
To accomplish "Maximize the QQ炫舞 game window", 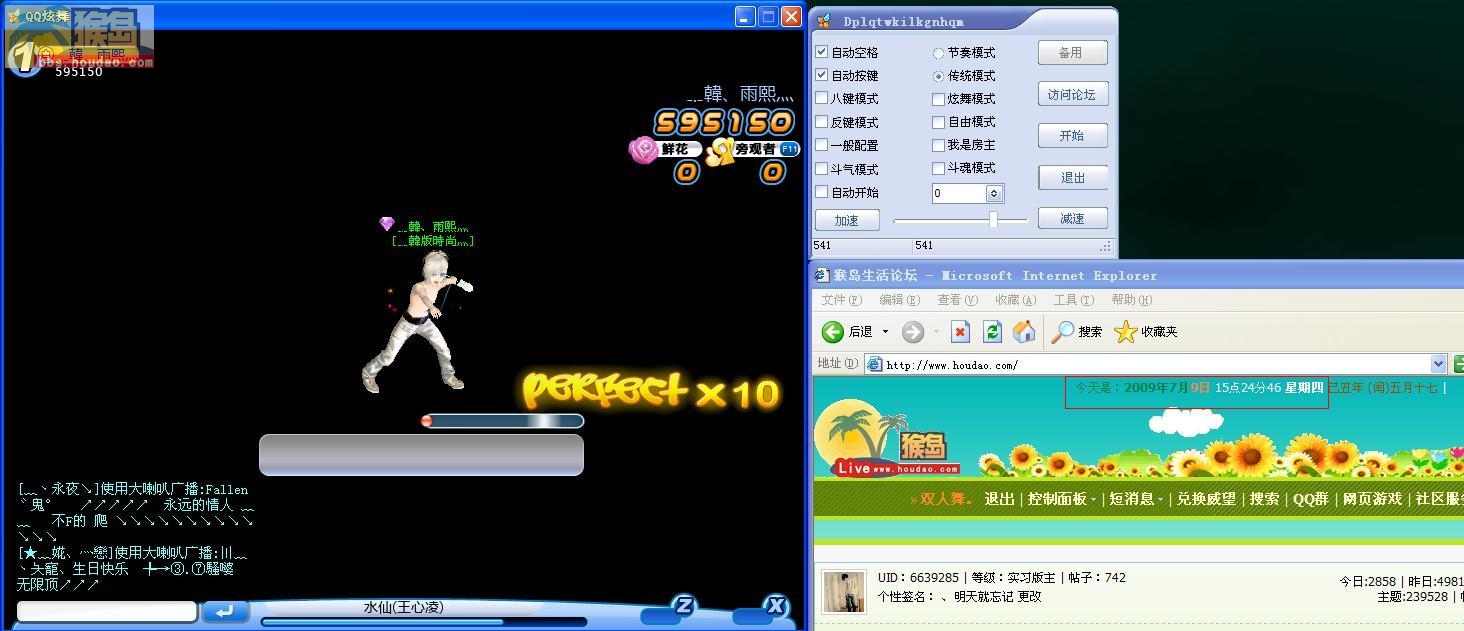I will pyautogui.click(x=768, y=17).
